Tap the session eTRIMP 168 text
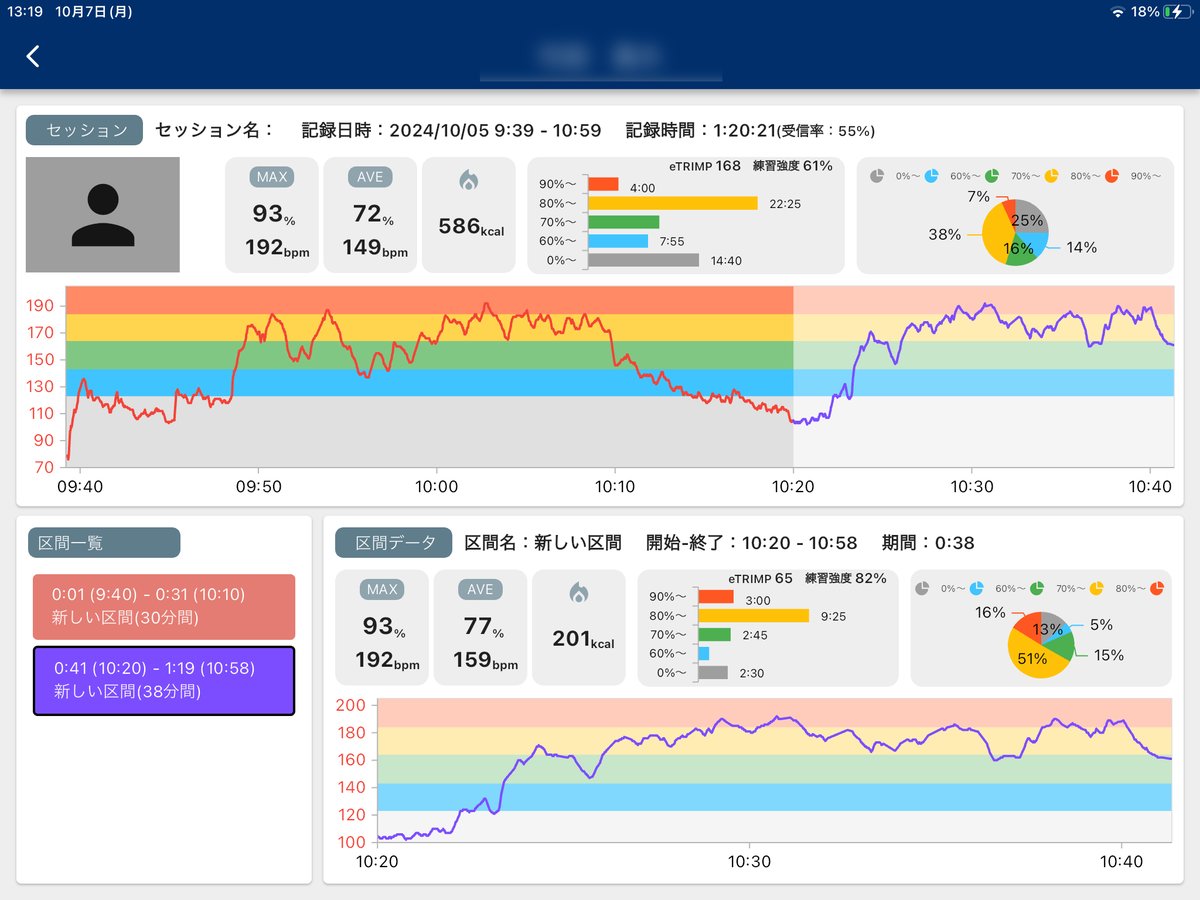This screenshot has width=1200, height=900. click(x=703, y=166)
